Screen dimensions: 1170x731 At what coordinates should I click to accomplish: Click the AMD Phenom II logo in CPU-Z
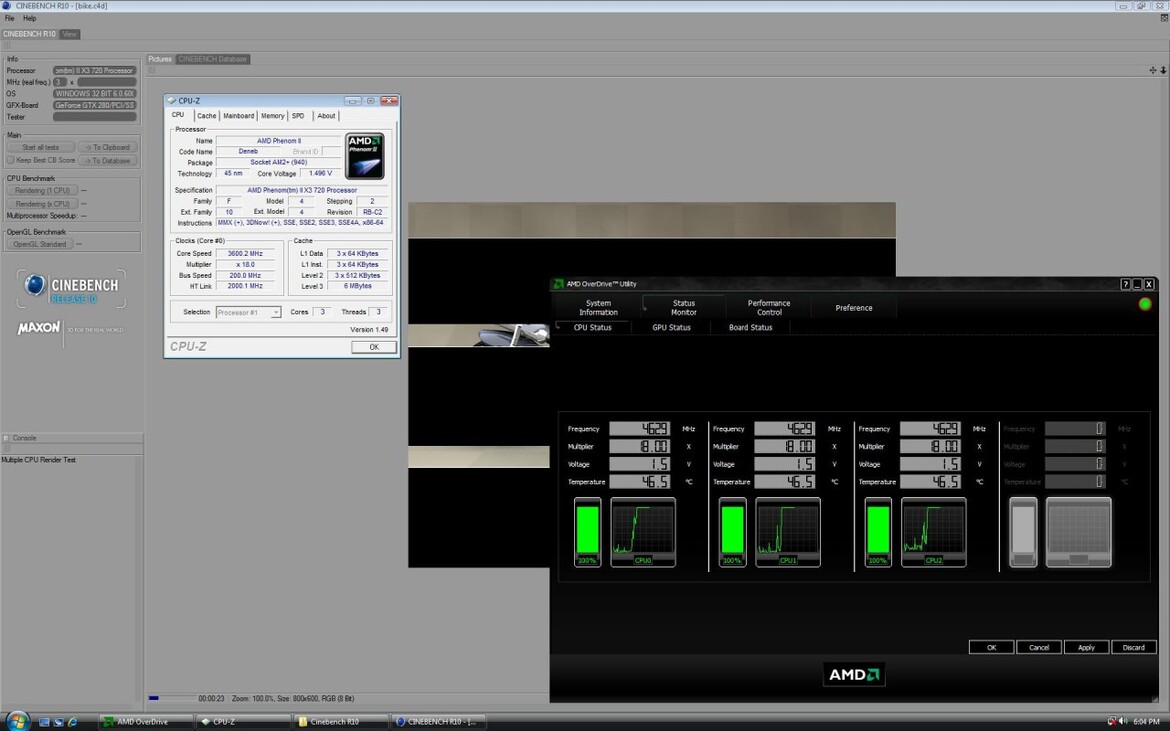click(365, 156)
